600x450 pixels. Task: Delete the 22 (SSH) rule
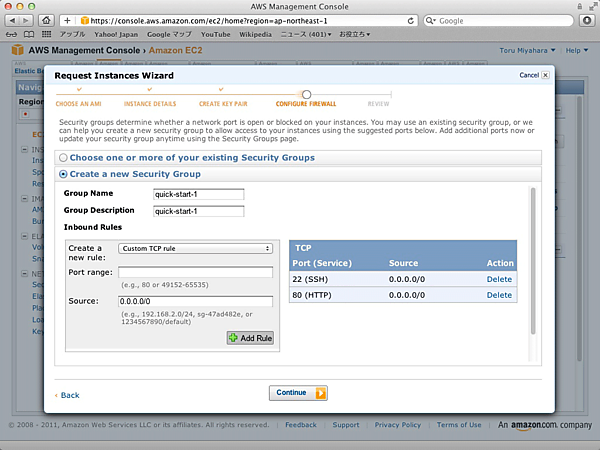[x=499, y=279]
